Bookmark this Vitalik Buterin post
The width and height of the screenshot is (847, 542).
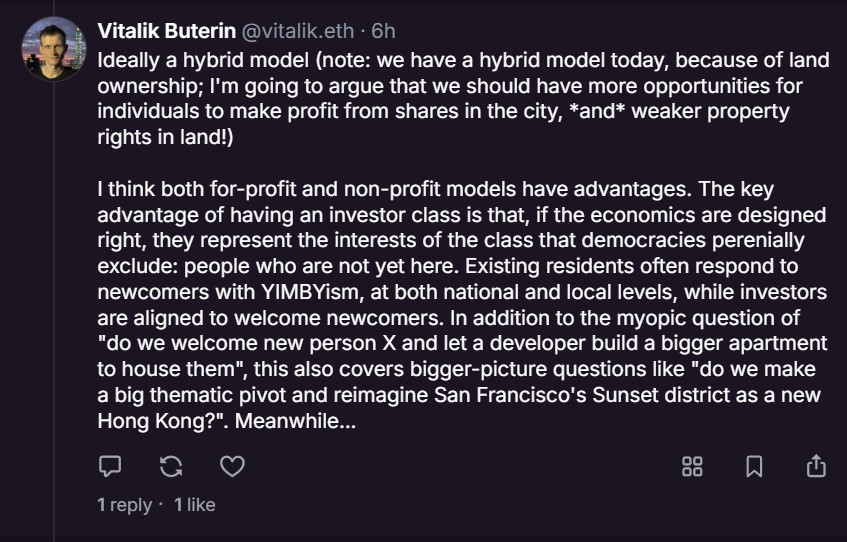(755, 466)
